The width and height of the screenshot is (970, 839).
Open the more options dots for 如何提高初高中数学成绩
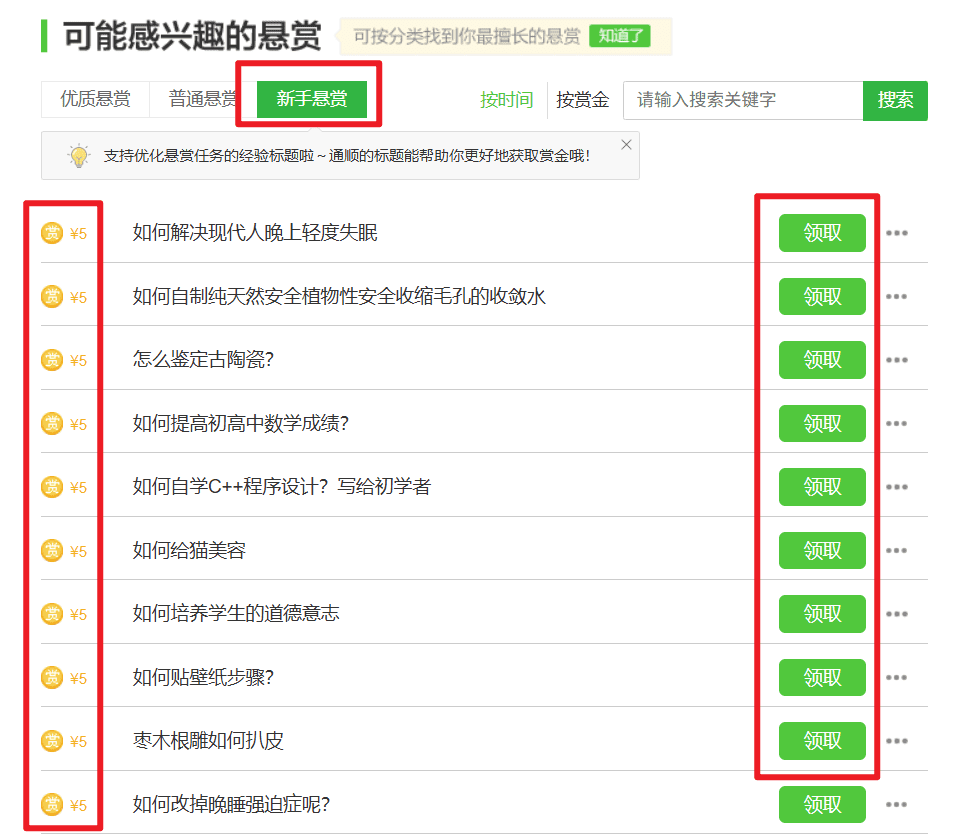[x=897, y=424]
